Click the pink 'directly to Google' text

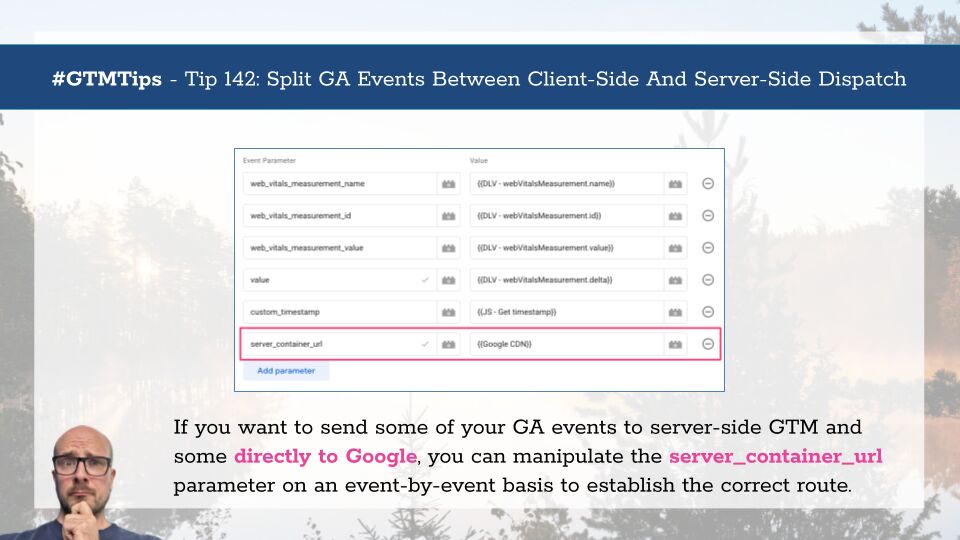(x=326, y=456)
